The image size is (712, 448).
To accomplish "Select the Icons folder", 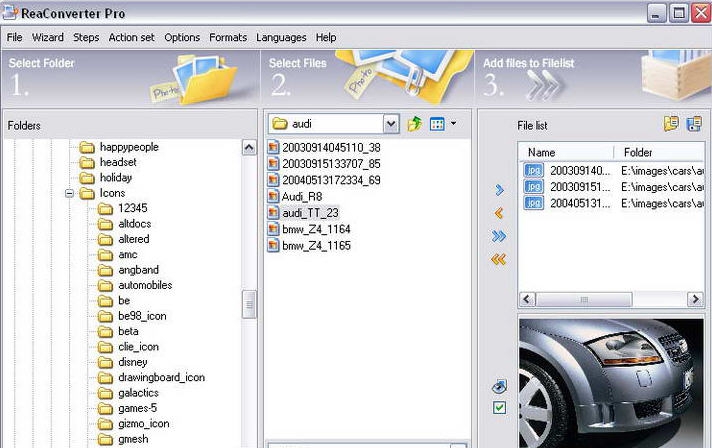I will [112, 193].
